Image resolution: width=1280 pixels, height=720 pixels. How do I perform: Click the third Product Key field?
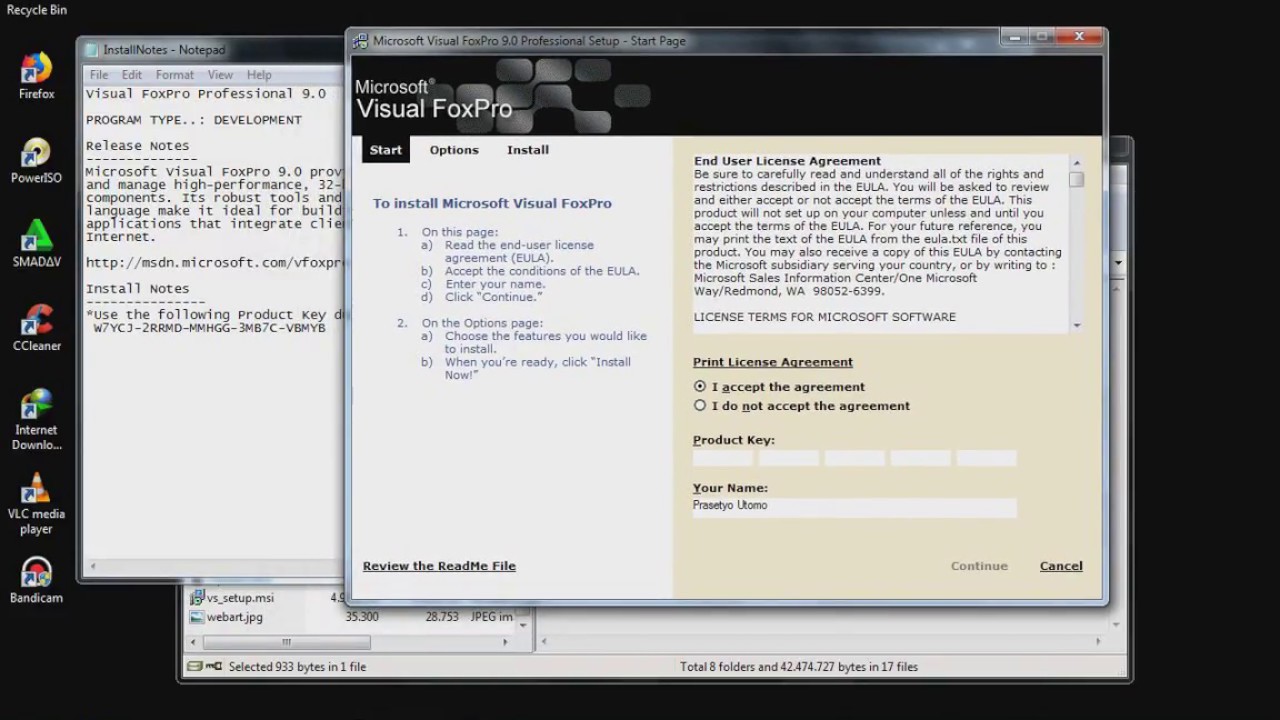pos(855,458)
